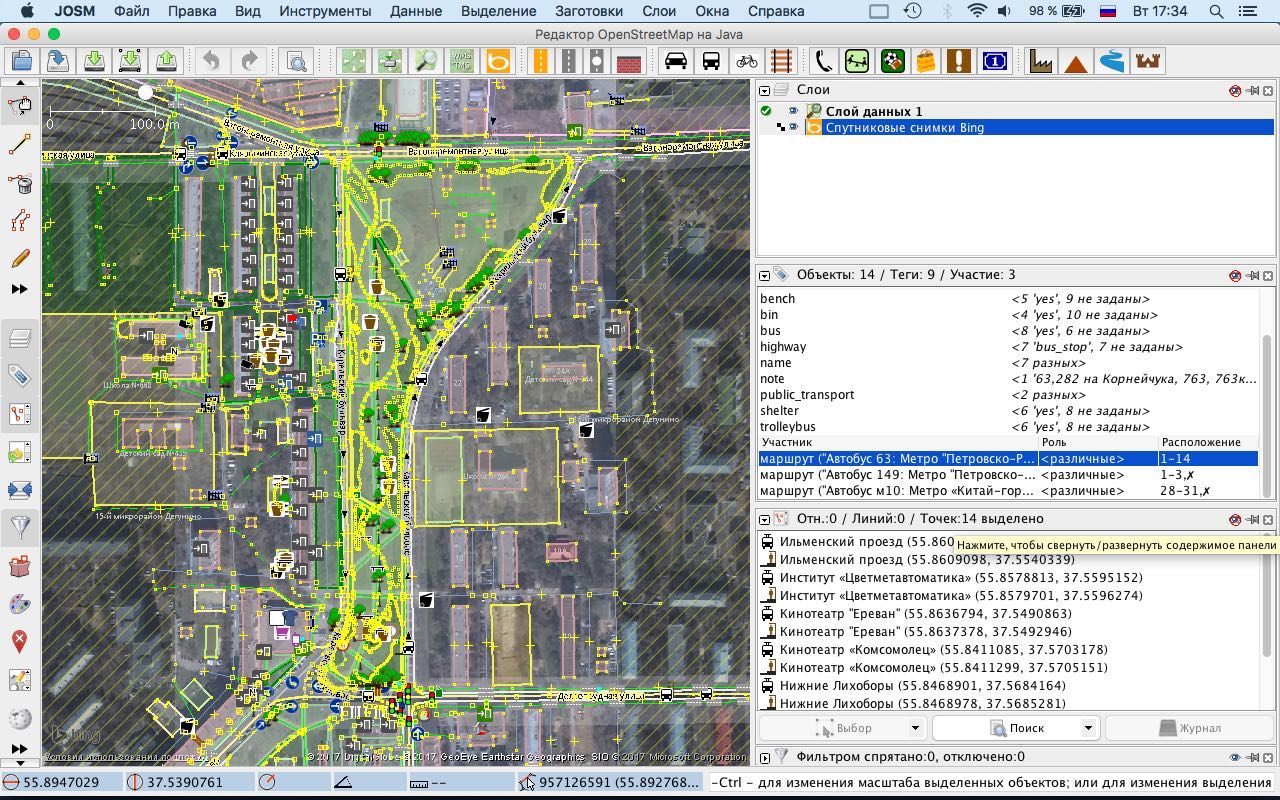1280x800 pixels.
Task: Click the map scale slider white knob
Action: (x=146, y=92)
